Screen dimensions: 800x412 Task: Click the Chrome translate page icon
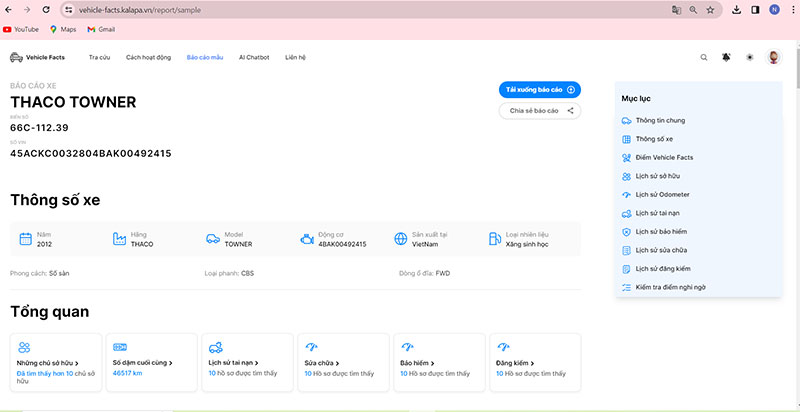[677, 10]
